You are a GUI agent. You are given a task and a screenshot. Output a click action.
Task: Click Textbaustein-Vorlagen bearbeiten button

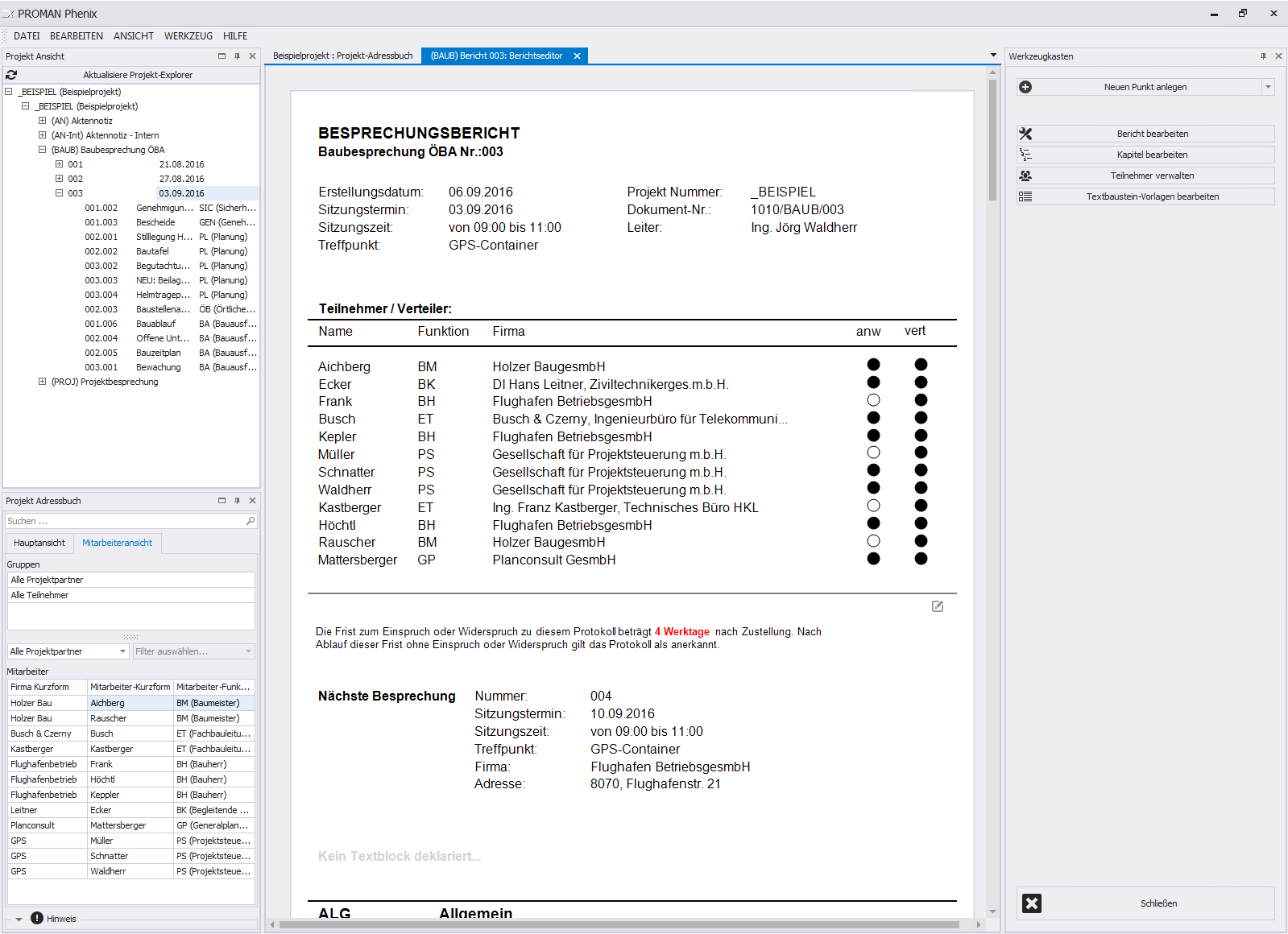[1145, 196]
